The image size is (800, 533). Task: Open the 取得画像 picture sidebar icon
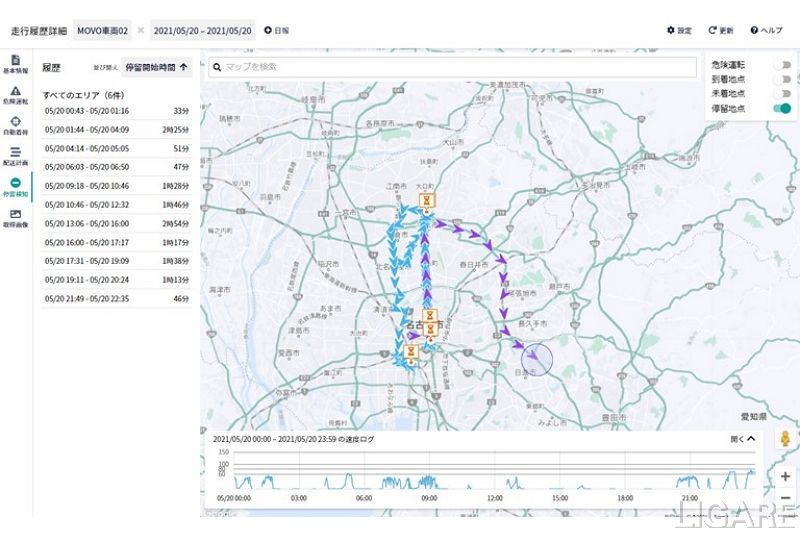coord(15,218)
